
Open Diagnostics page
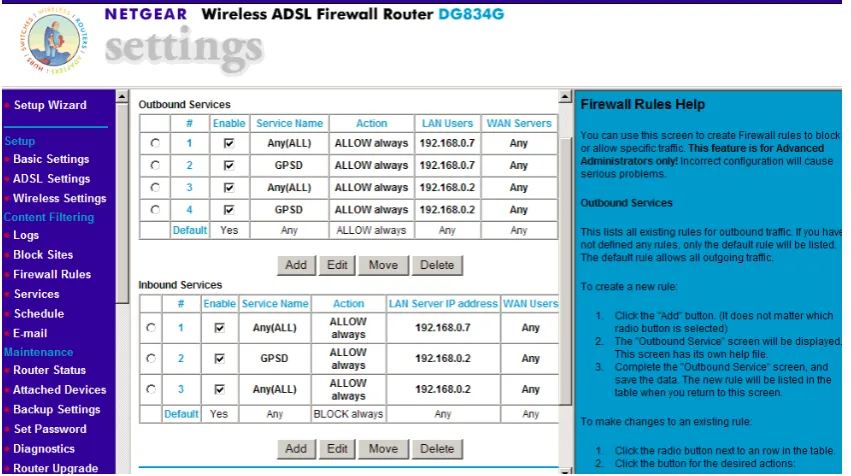(x=44, y=449)
